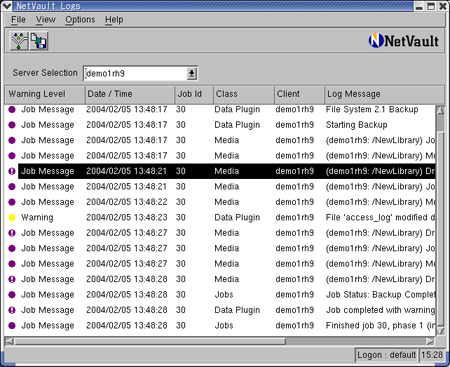Viewport: 450px width, 367px height.
Task: Click the Warning level text
Action: click(37, 218)
